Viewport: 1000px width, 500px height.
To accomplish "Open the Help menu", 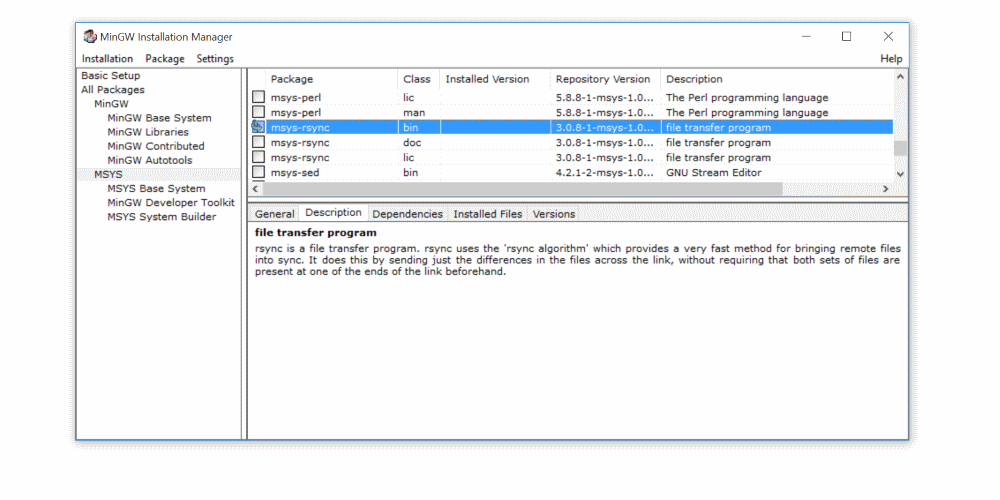I will pos(891,59).
